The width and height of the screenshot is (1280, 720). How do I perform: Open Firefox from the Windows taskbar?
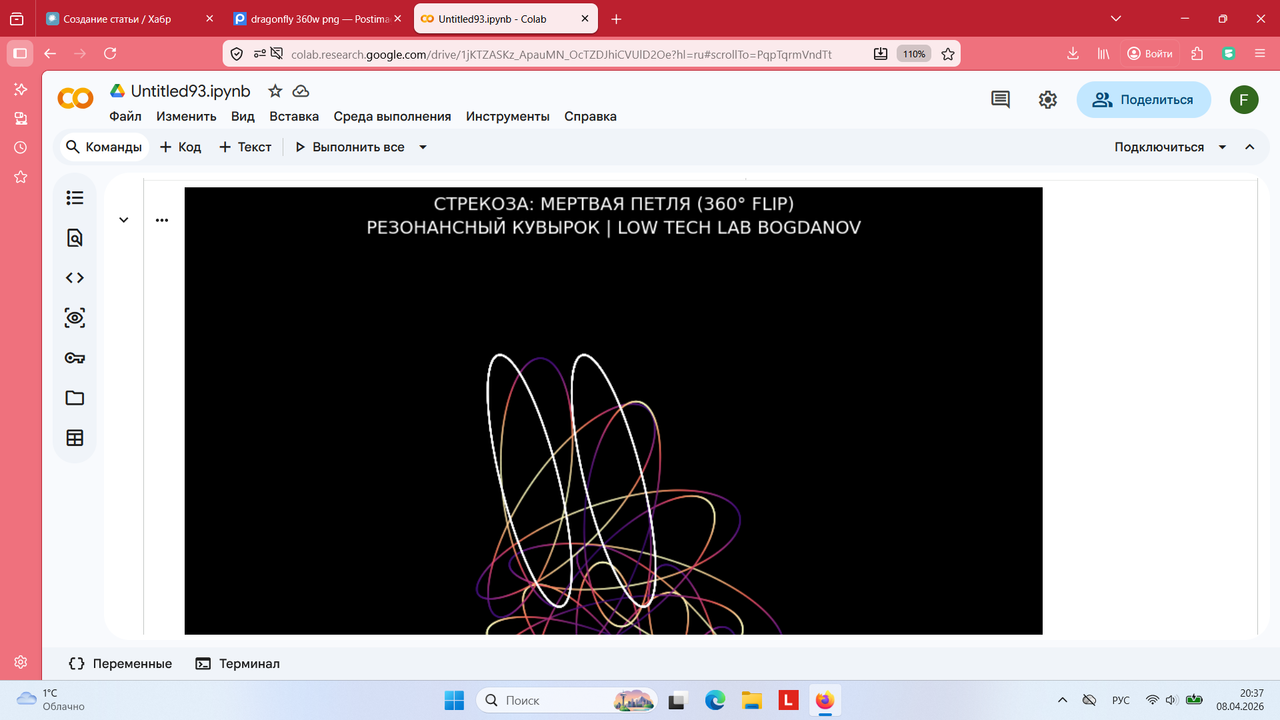(x=825, y=700)
